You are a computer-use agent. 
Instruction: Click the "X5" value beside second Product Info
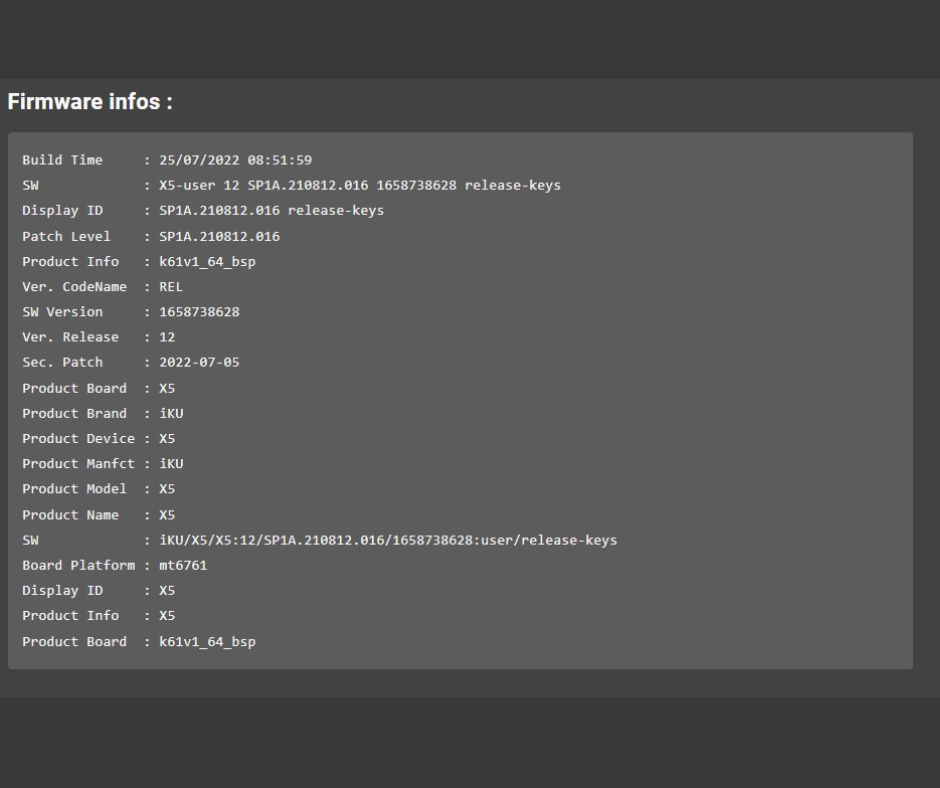(x=167, y=615)
